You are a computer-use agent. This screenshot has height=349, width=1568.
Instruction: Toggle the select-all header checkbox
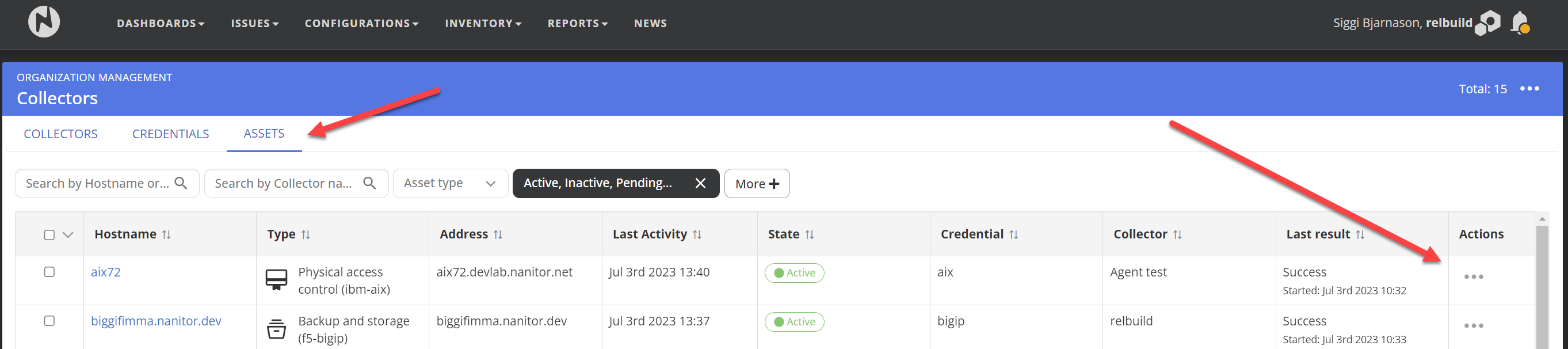pos(49,235)
